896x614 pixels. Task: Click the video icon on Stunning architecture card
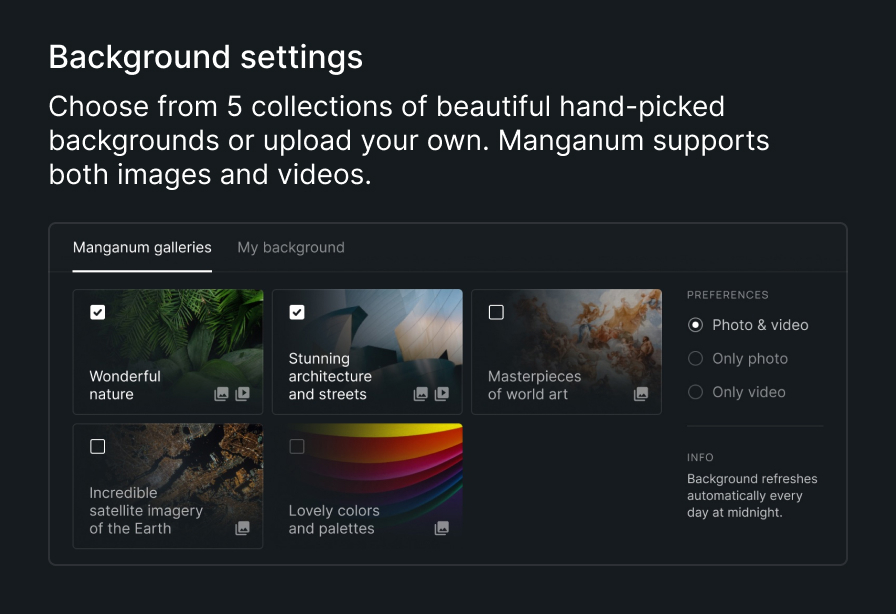(x=442, y=394)
